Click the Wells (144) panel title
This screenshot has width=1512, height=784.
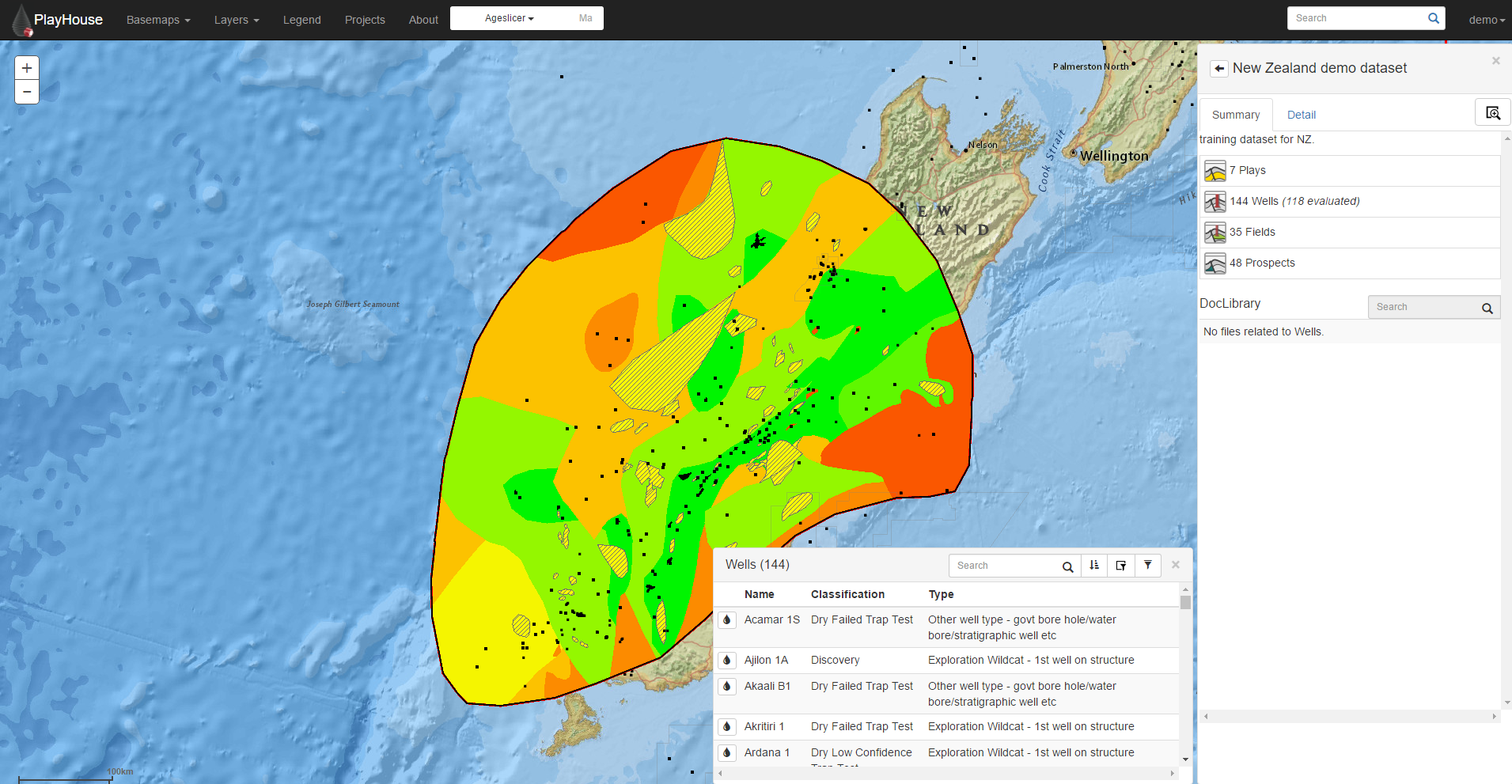(x=757, y=565)
